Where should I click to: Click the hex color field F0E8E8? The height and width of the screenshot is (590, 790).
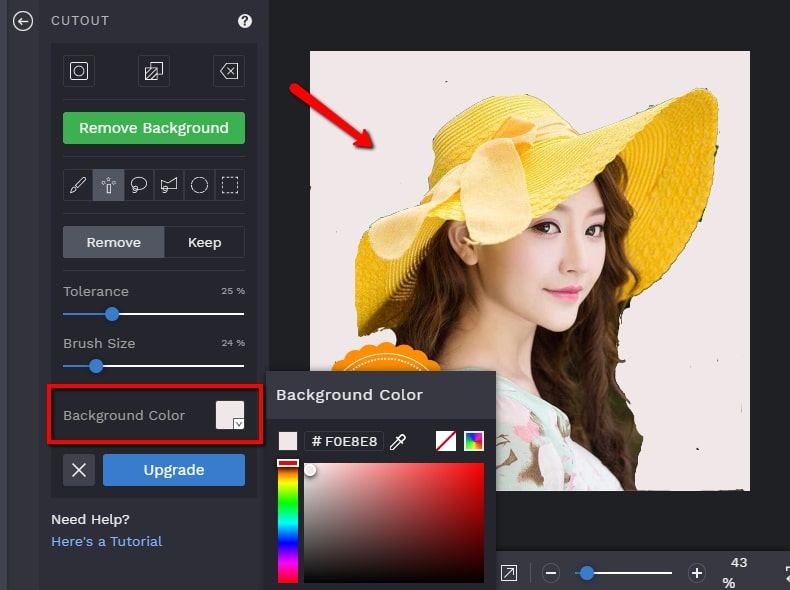click(344, 441)
